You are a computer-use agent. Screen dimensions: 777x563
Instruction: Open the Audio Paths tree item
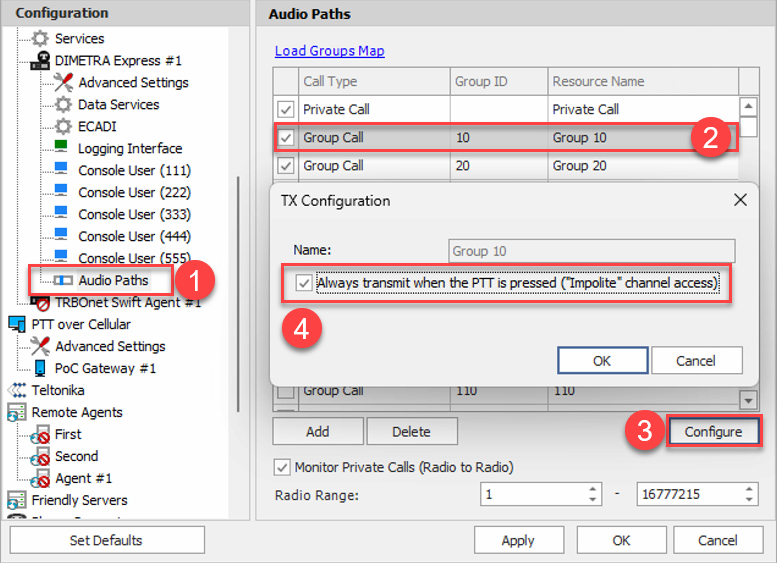[113, 281]
